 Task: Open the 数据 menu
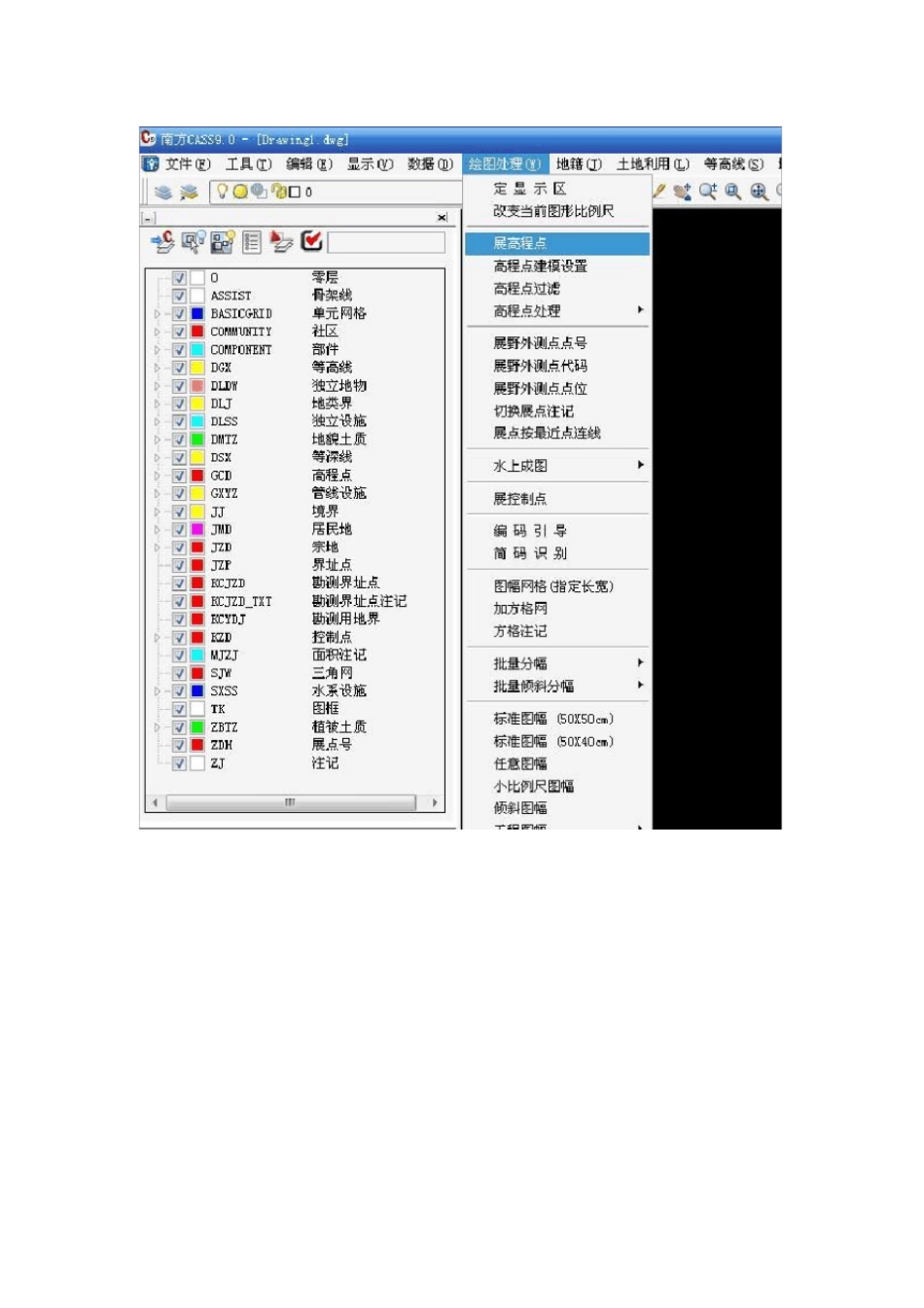coord(430,164)
